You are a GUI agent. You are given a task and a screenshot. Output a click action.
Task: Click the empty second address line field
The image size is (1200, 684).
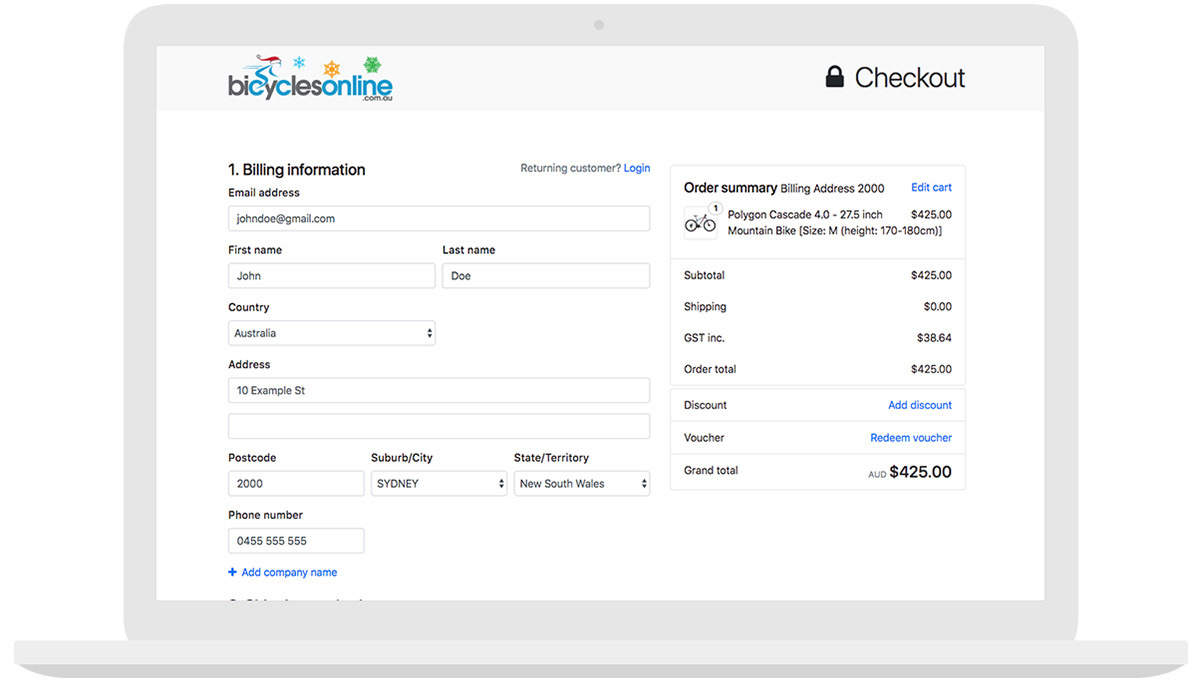[x=439, y=426]
